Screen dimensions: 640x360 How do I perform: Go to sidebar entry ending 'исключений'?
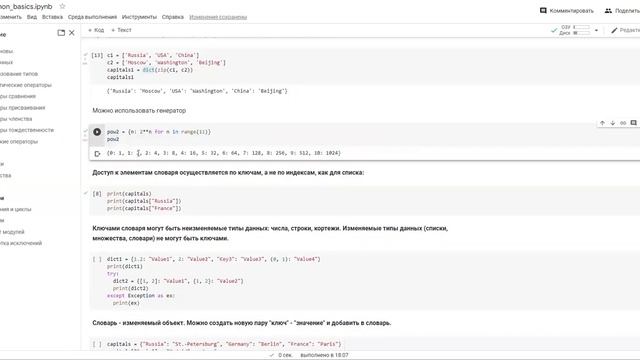coord(21,243)
